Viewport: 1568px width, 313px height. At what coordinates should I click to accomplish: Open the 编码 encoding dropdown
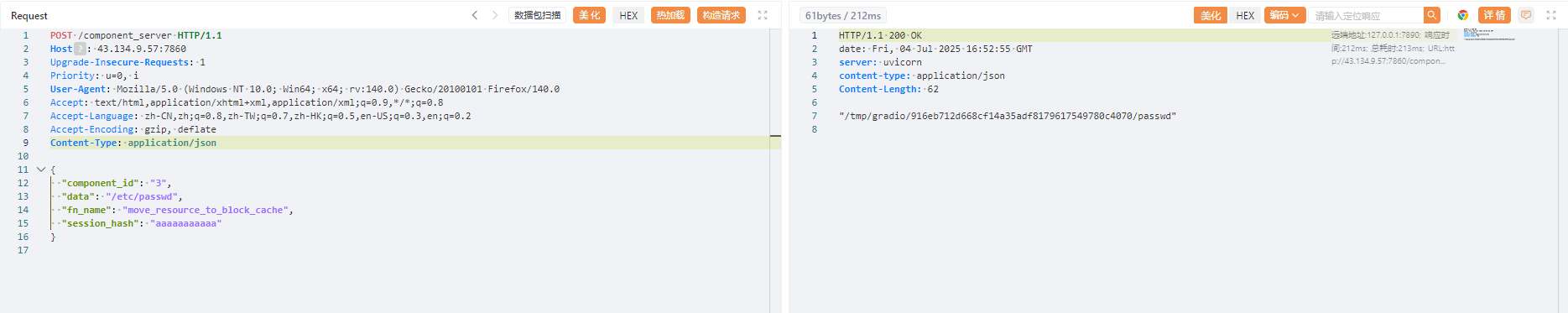coord(1284,15)
